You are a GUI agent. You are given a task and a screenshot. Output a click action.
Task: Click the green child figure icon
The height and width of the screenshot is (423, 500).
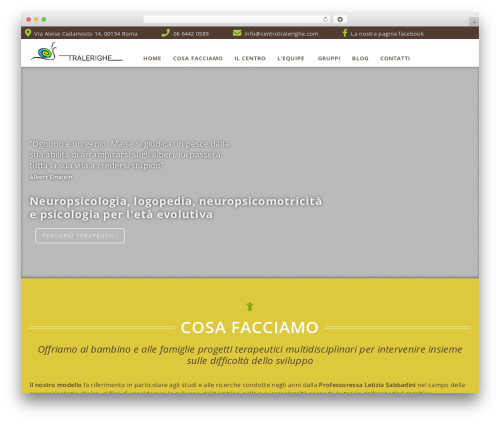click(x=250, y=306)
